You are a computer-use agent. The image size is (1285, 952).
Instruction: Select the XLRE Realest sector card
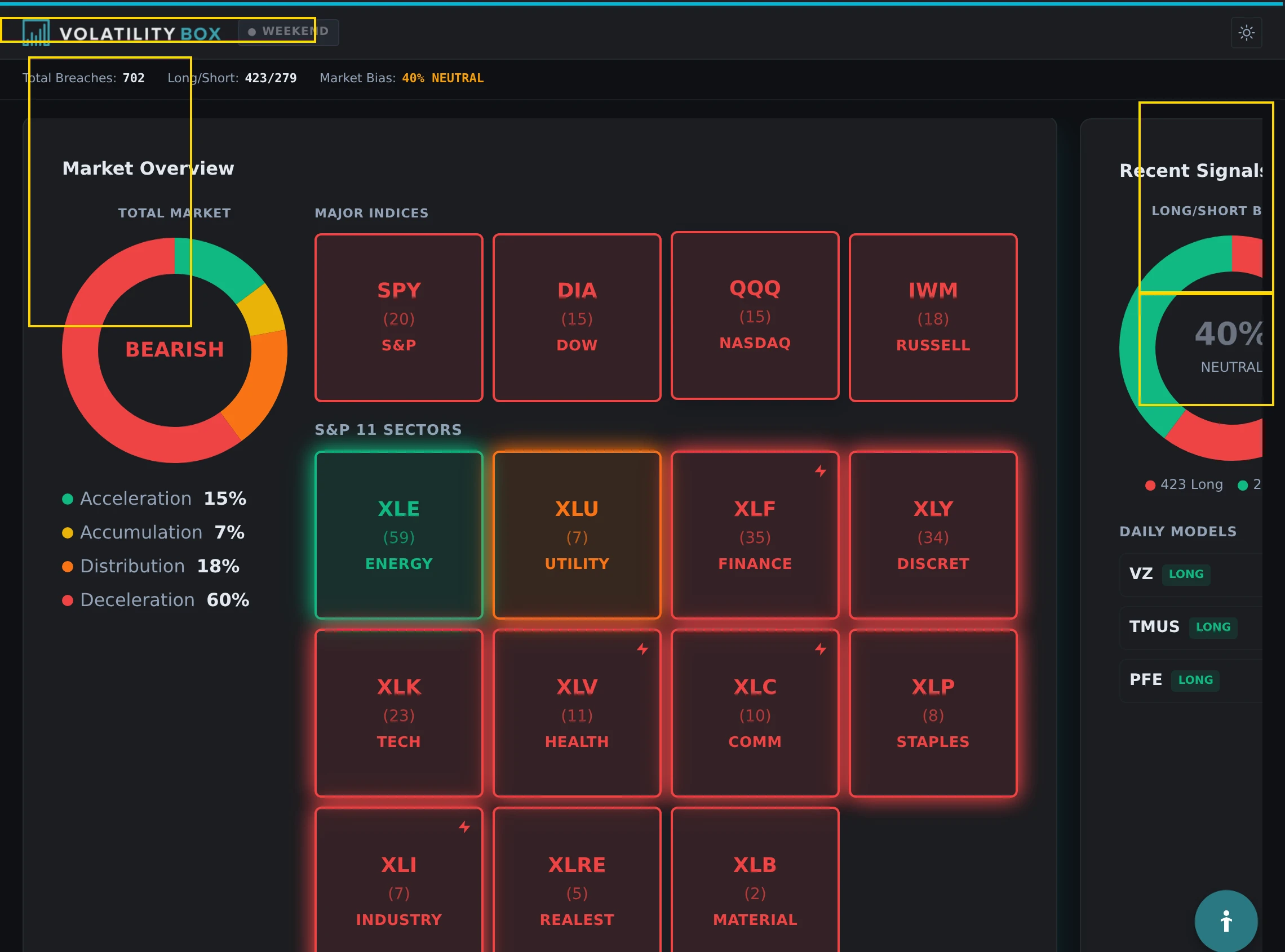click(577, 880)
